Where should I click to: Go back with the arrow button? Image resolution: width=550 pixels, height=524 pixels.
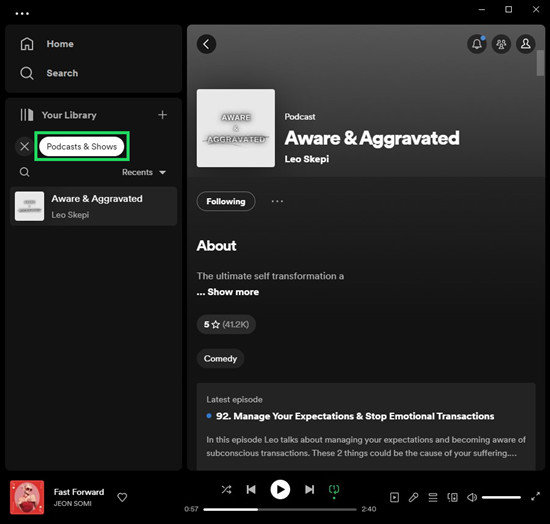[x=206, y=44]
